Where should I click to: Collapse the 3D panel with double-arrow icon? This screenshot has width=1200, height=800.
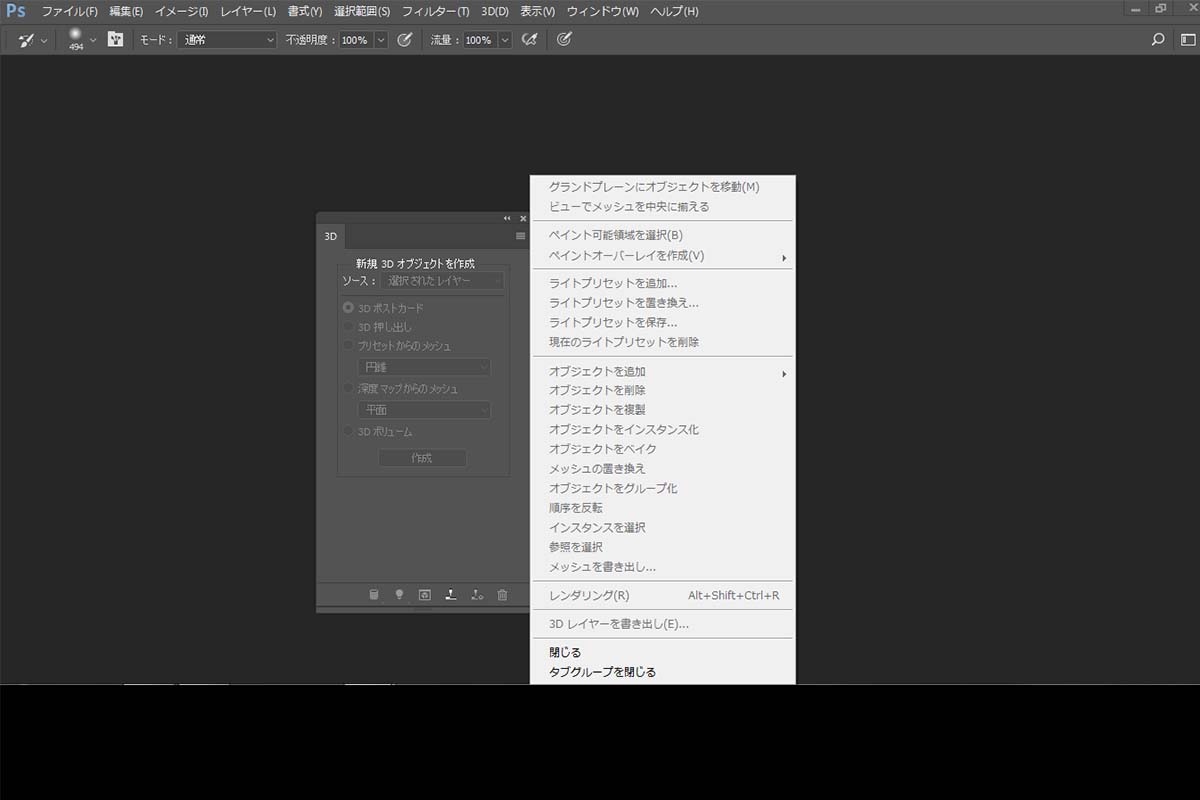tap(507, 218)
